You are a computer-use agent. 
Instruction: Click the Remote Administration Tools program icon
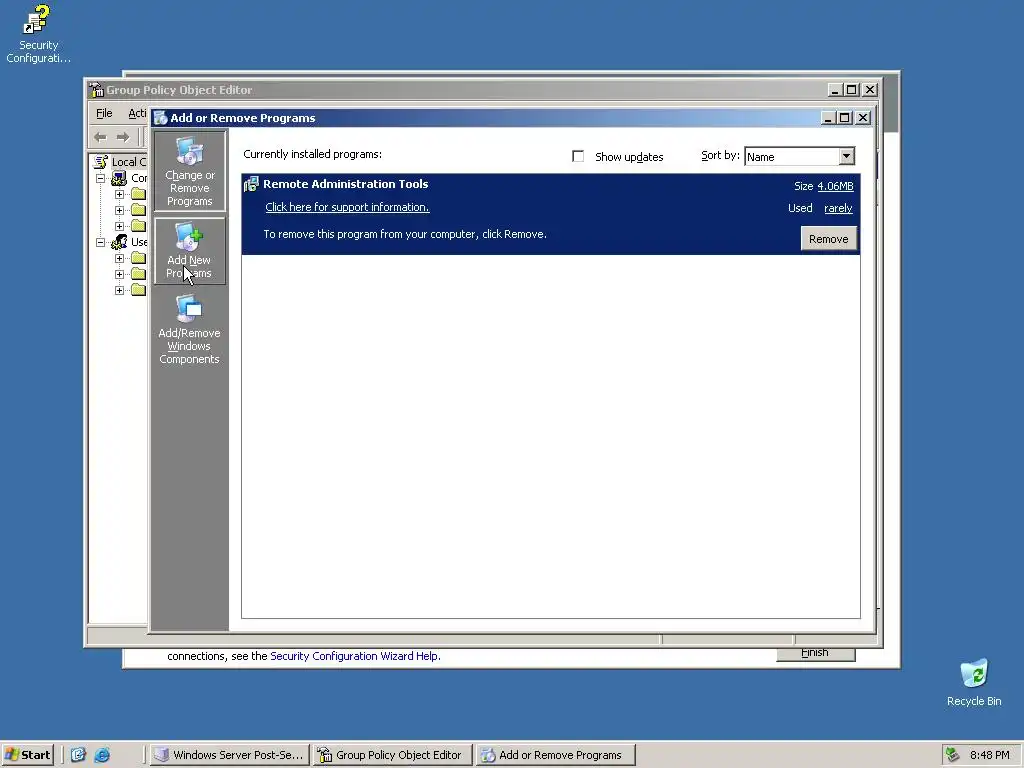tap(251, 185)
